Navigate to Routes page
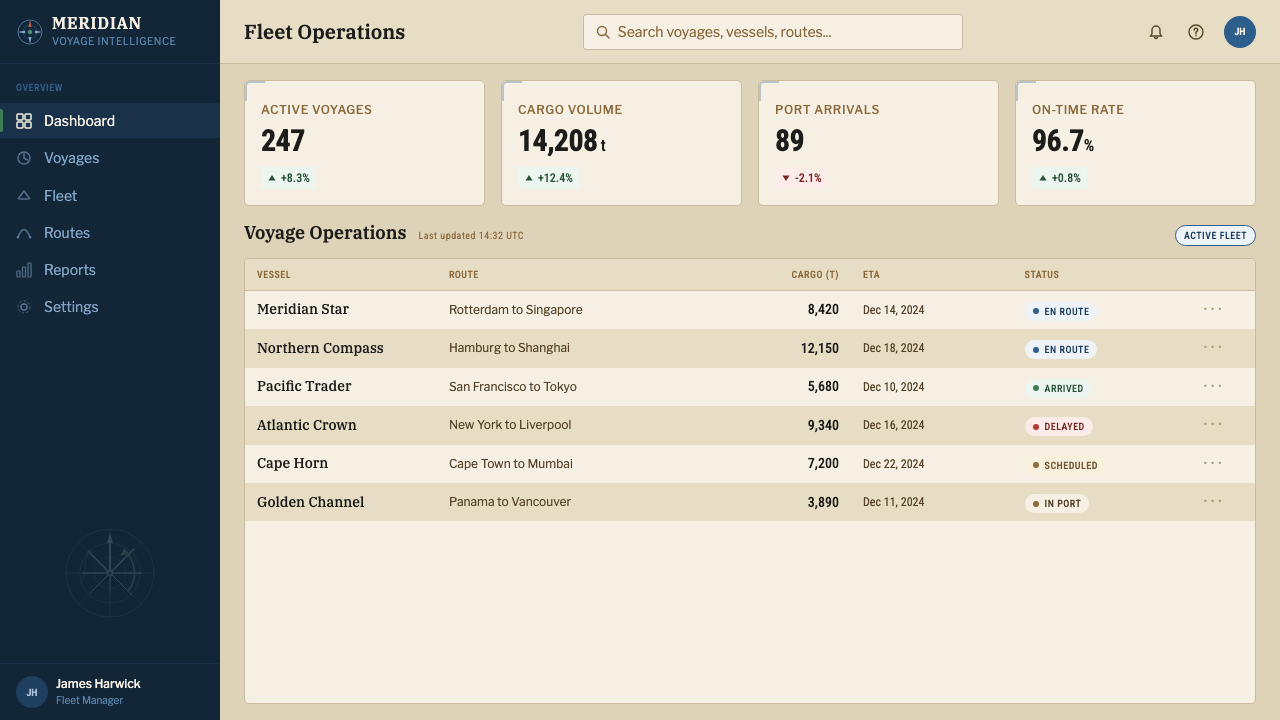Screen dimensions: 1280x720 [x=110, y=233]
